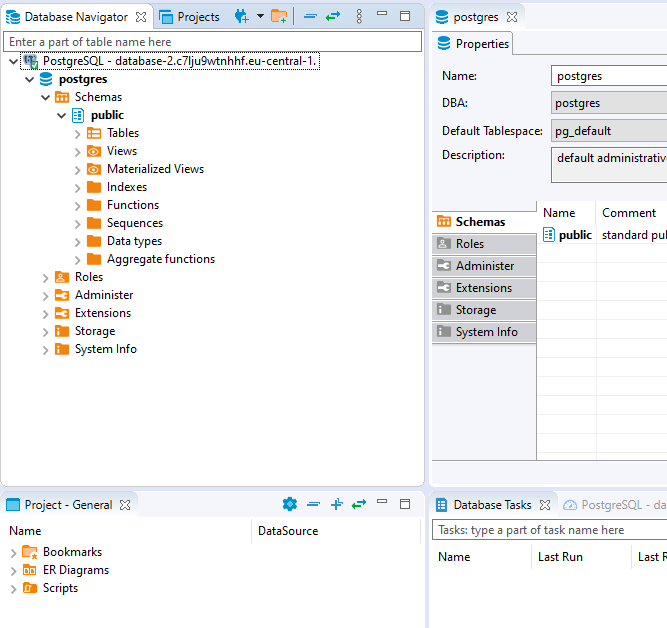
Task: Click public row in Schemas table
Action: 602,235
